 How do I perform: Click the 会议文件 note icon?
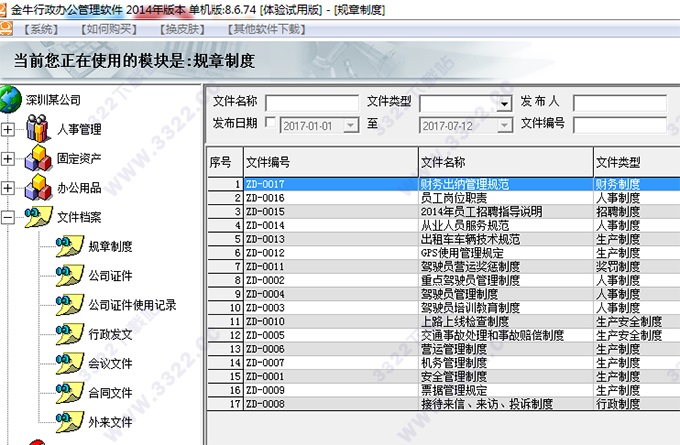69,363
